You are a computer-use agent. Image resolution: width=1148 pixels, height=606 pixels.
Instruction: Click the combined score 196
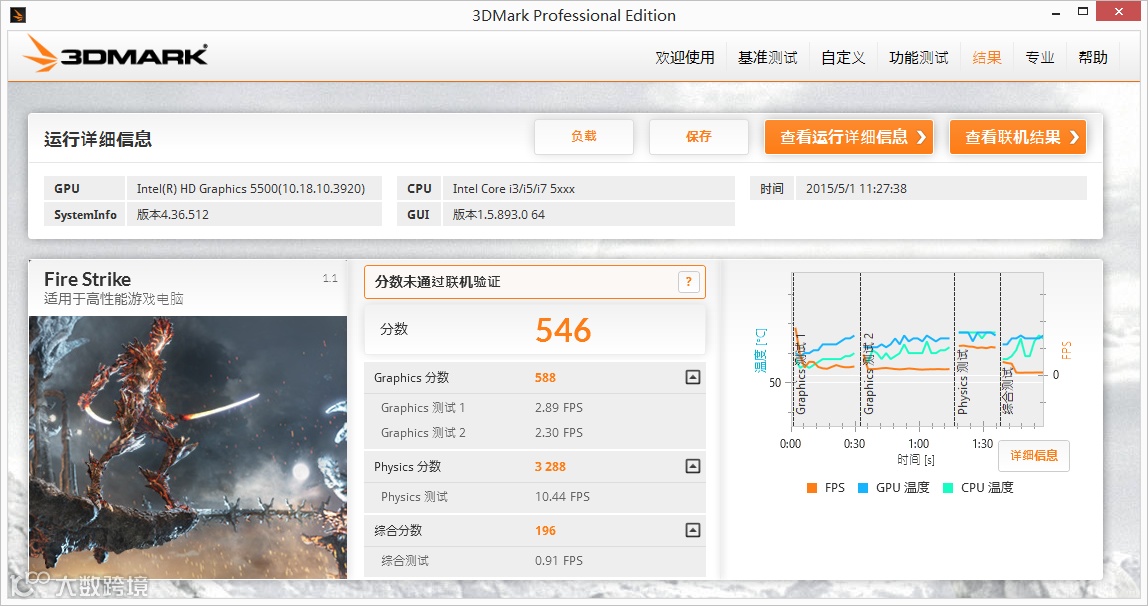point(545,531)
